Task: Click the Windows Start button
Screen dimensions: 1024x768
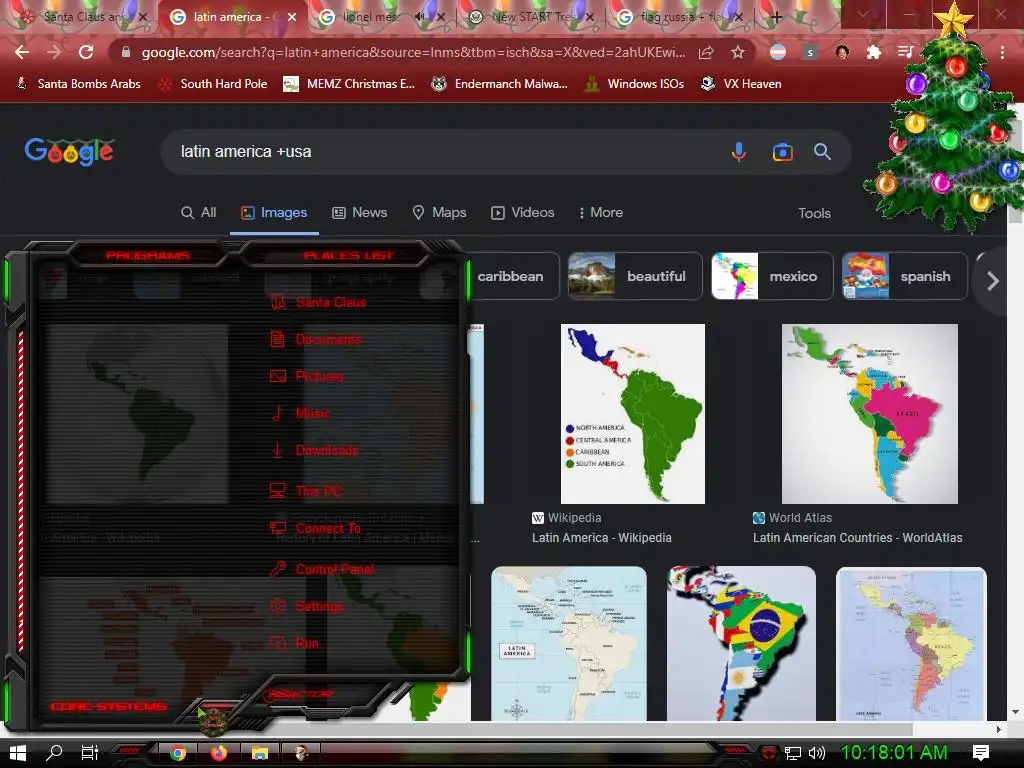Action: tap(18, 753)
